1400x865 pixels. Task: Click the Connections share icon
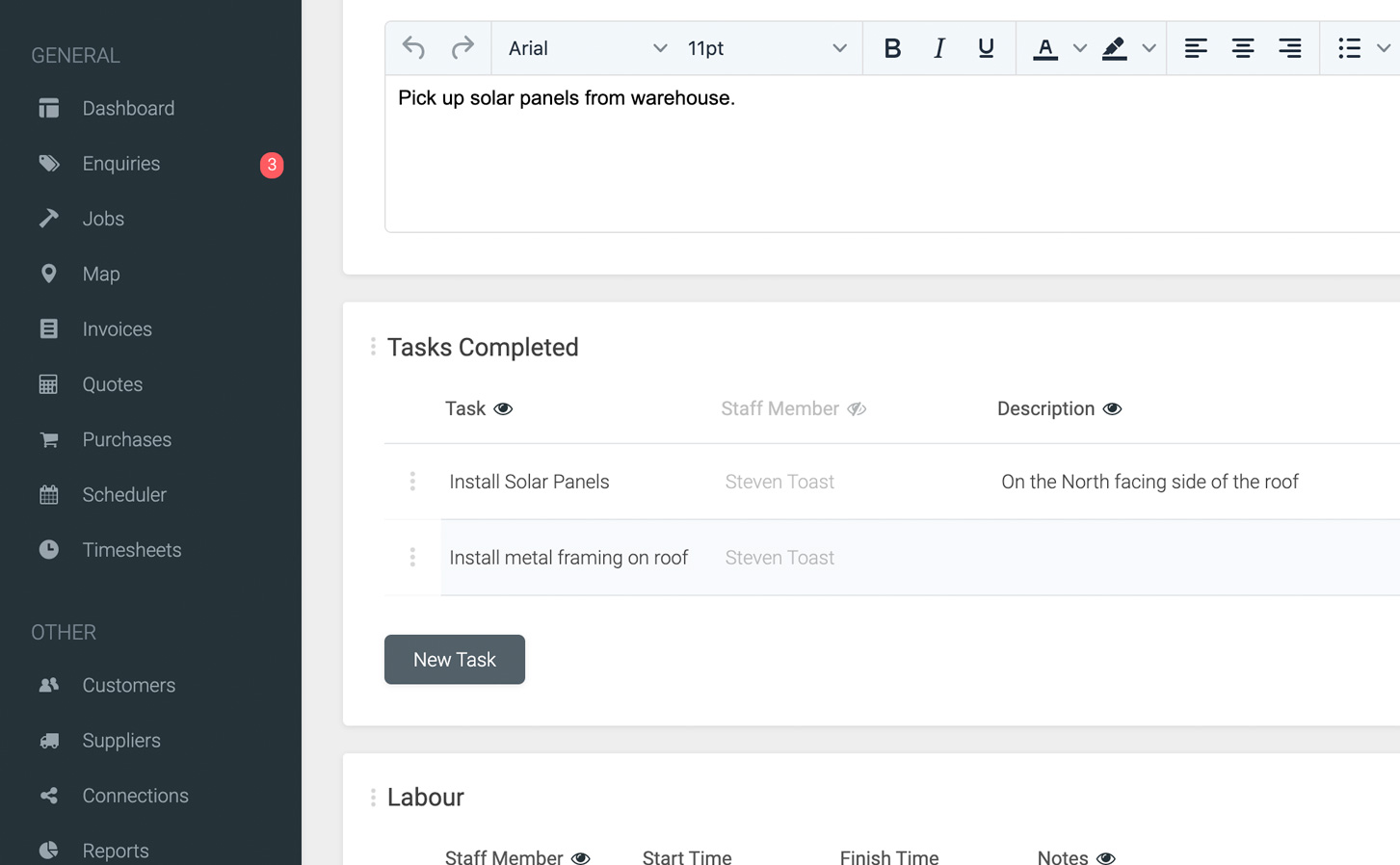(48, 796)
